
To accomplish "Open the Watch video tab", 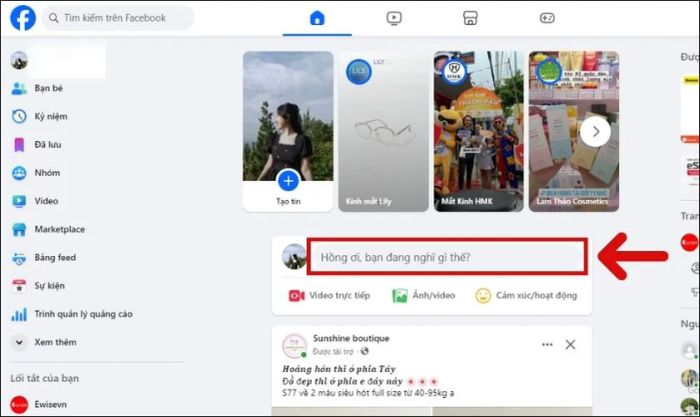I will point(394,18).
